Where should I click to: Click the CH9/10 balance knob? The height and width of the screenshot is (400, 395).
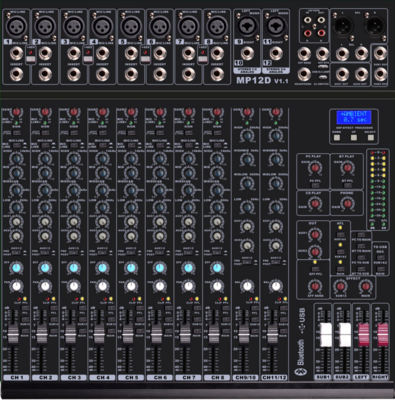tap(247, 286)
